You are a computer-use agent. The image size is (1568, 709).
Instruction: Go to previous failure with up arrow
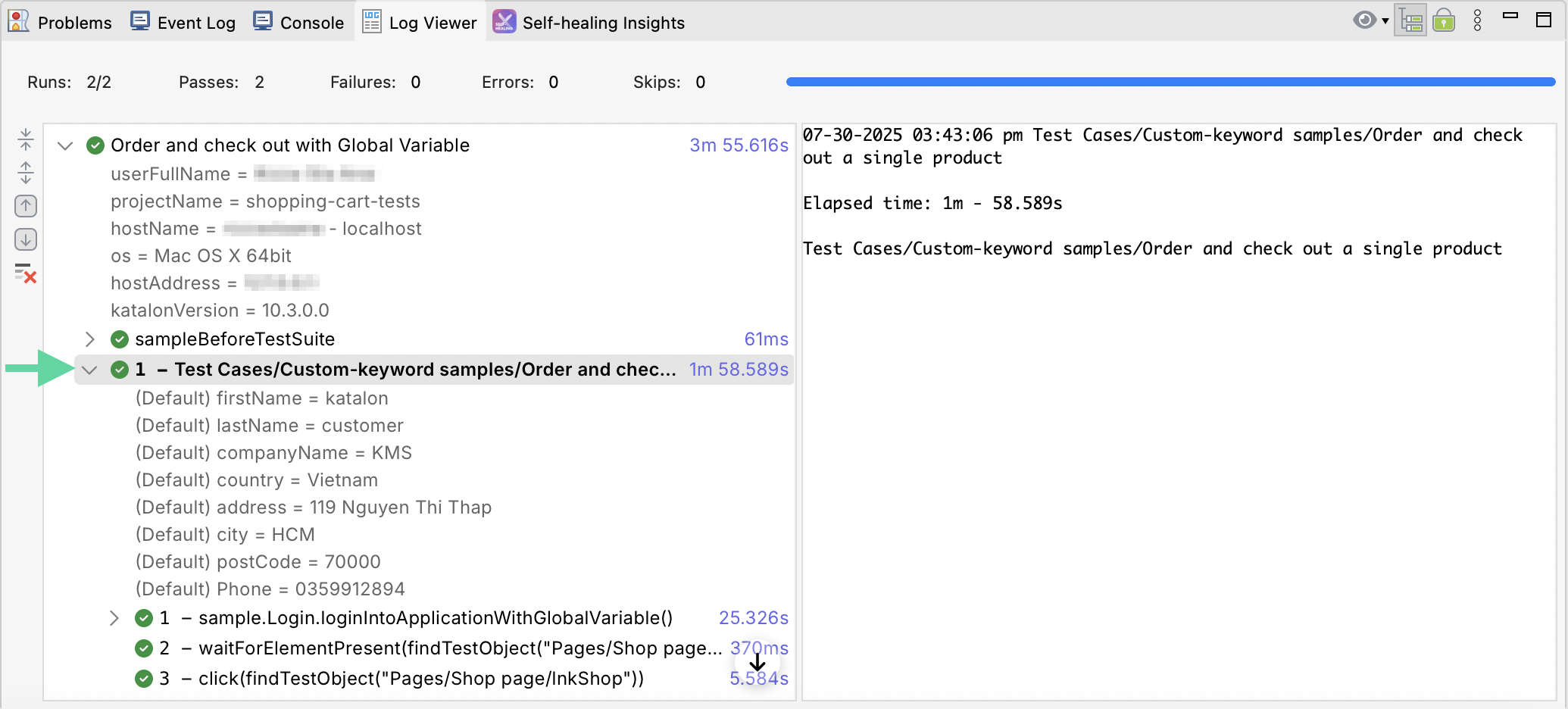click(26, 205)
